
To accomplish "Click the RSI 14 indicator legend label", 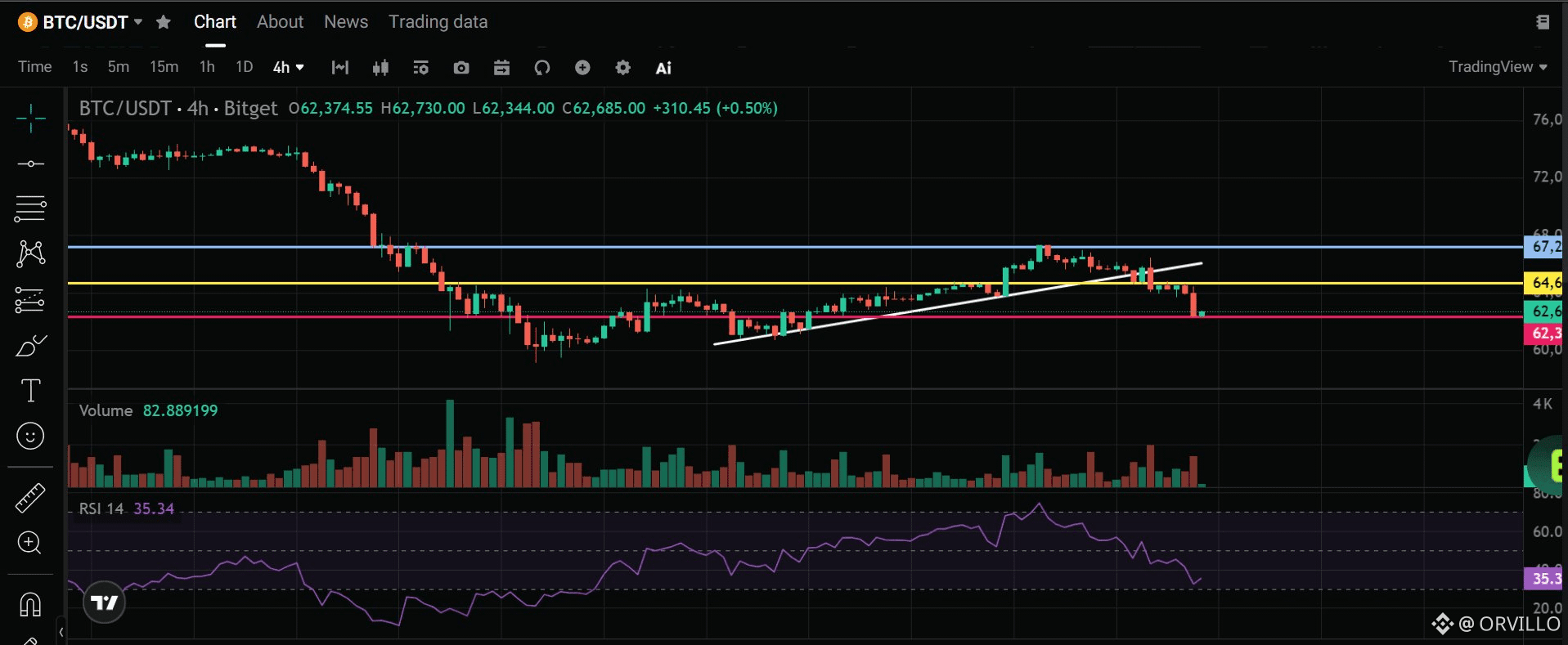I will click(x=101, y=508).
